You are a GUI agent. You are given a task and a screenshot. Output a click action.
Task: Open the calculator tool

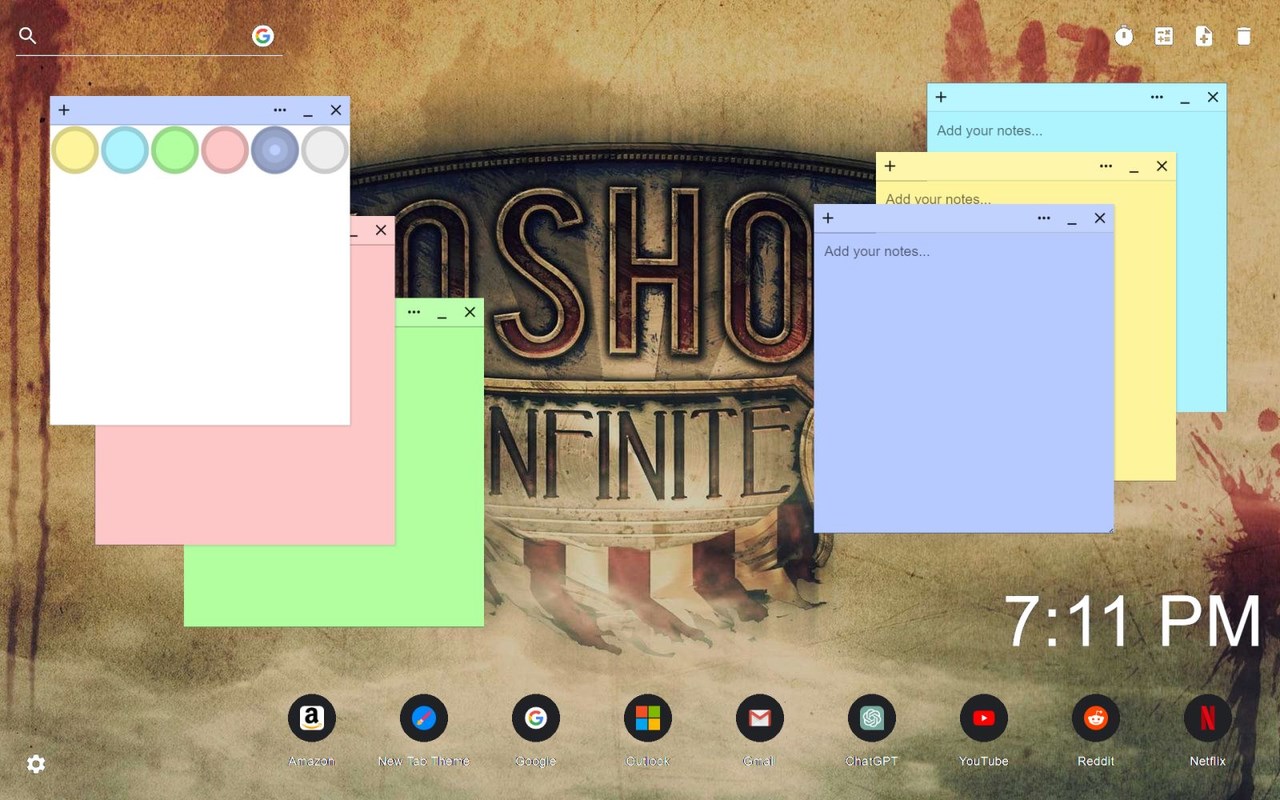tap(1164, 36)
